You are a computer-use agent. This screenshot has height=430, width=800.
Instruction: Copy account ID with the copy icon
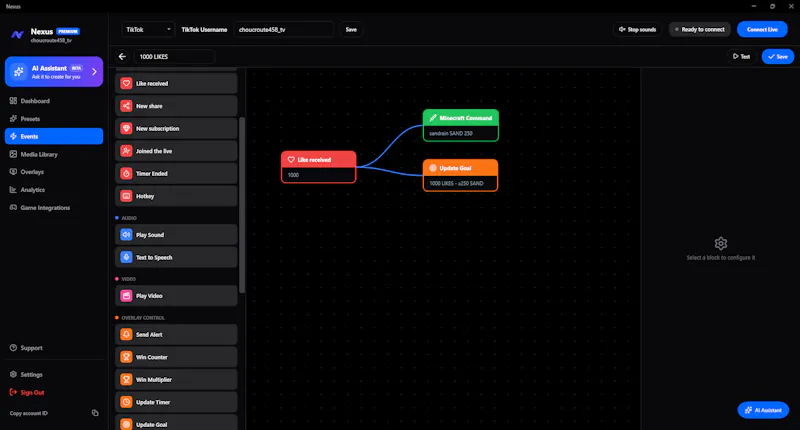tap(95, 413)
